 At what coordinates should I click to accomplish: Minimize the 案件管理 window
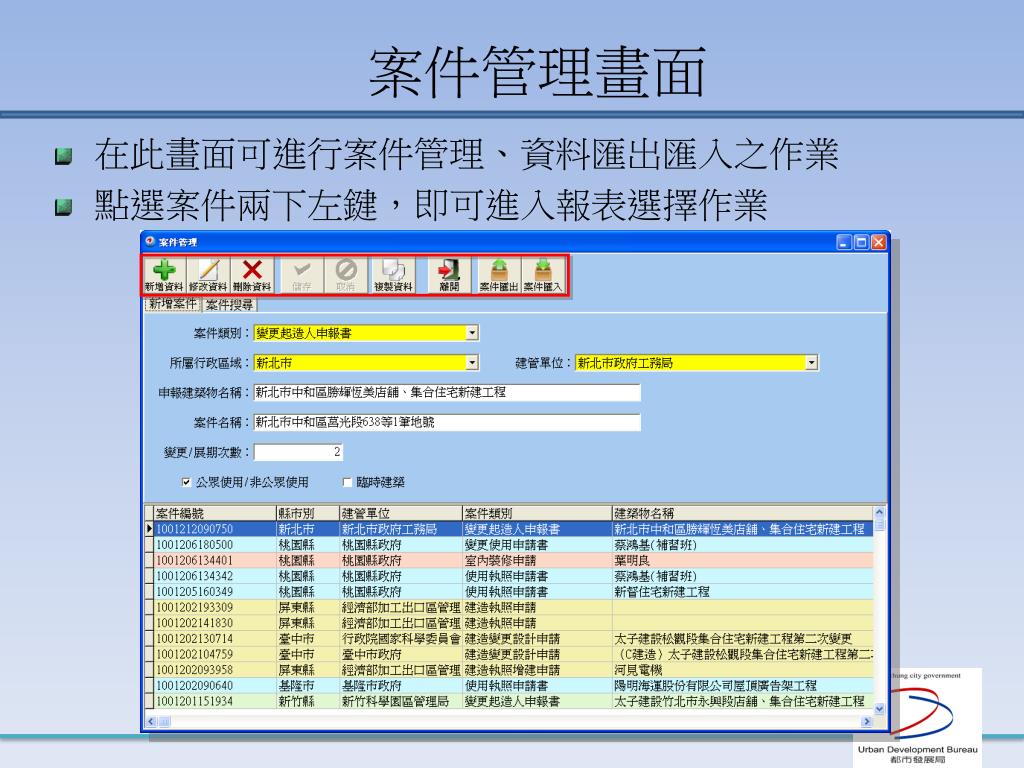click(x=844, y=242)
